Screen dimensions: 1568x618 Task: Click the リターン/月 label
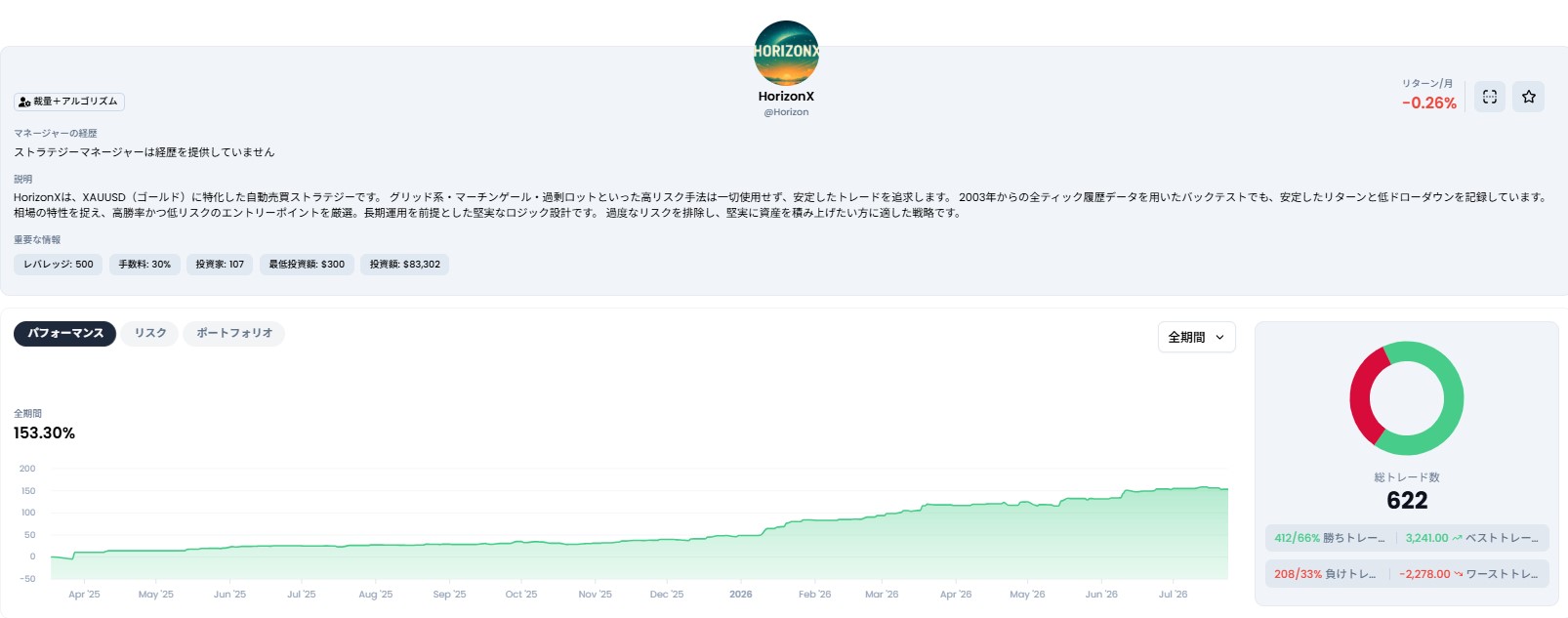pos(1427,83)
